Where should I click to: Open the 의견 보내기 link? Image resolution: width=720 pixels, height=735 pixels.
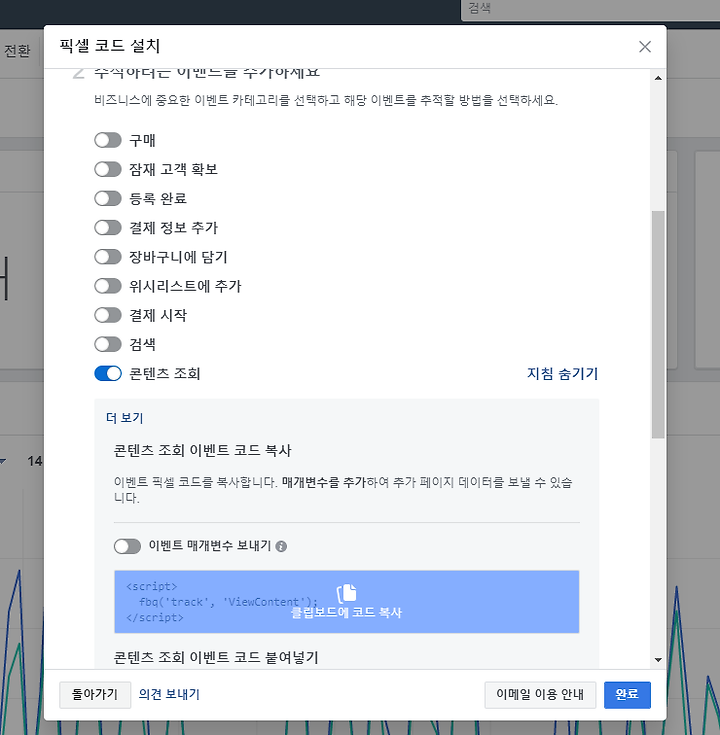(169, 694)
